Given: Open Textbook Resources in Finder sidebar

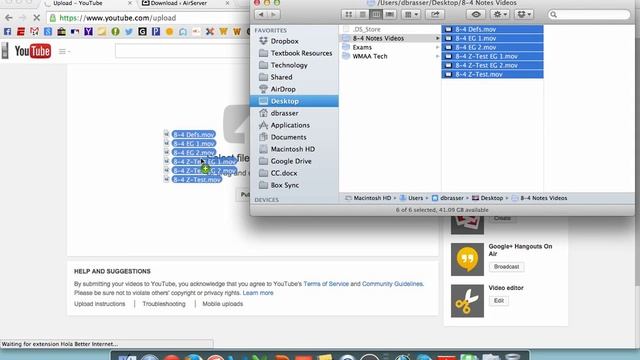Looking at the screenshot, I should click(x=301, y=53).
